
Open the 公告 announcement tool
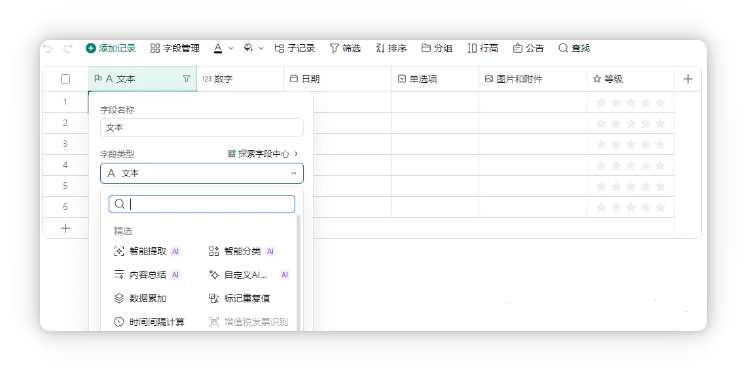pyautogui.click(x=528, y=48)
